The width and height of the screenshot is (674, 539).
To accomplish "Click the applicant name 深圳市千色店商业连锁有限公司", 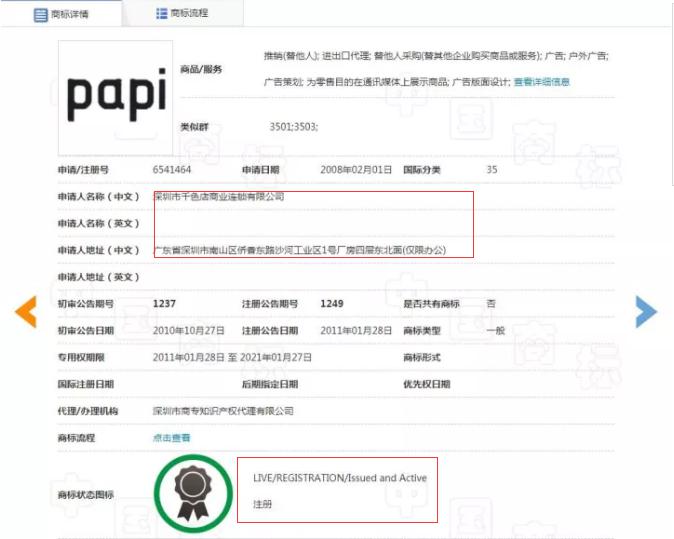I will pos(218,197).
